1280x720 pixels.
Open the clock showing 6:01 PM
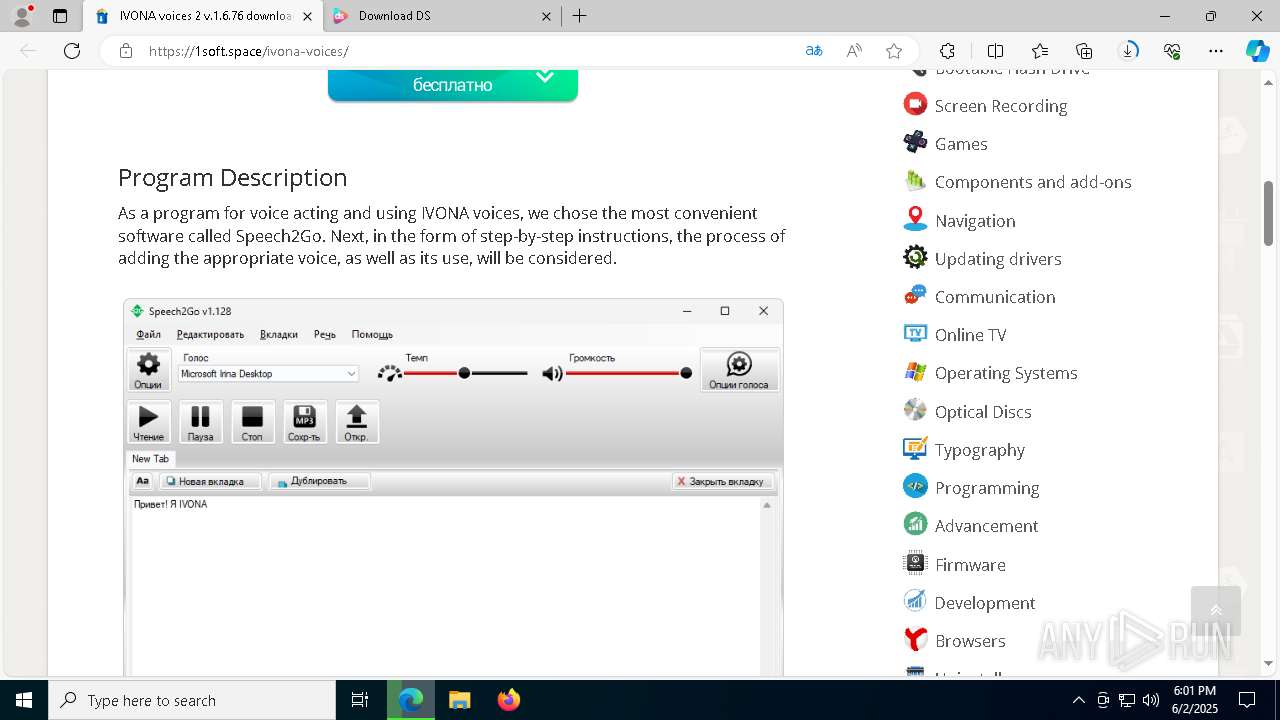pyautogui.click(x=1194, y=700)
